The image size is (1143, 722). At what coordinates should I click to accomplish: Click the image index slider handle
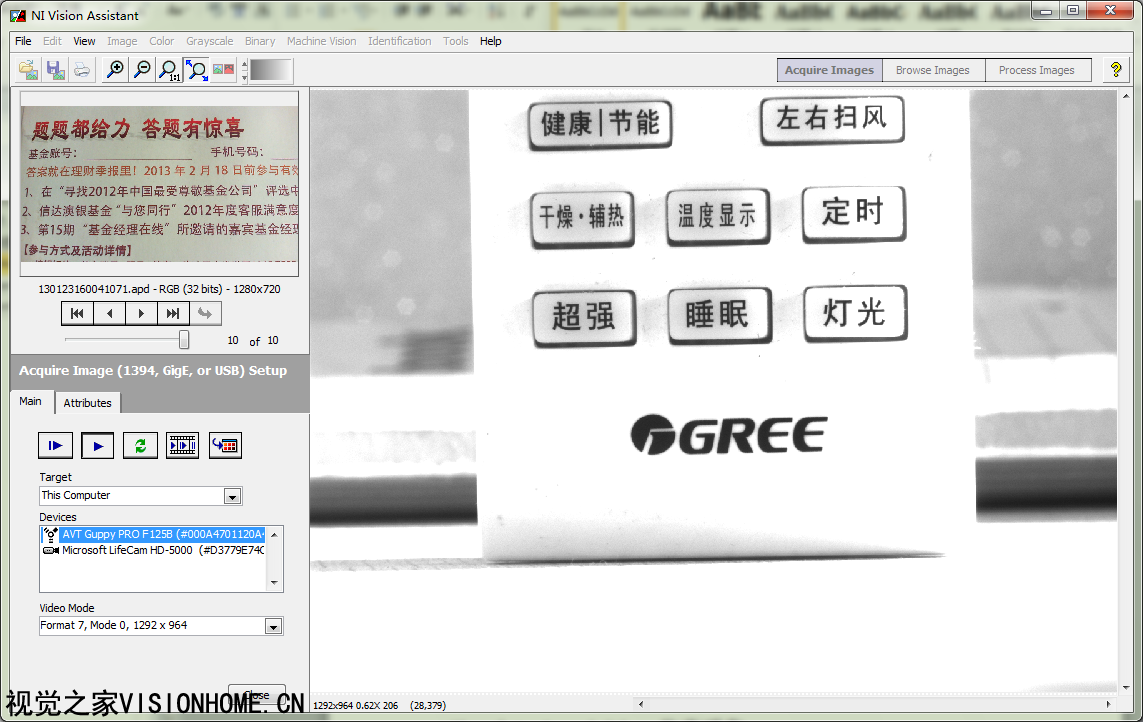pyautogui.click(x=184, y=339)
